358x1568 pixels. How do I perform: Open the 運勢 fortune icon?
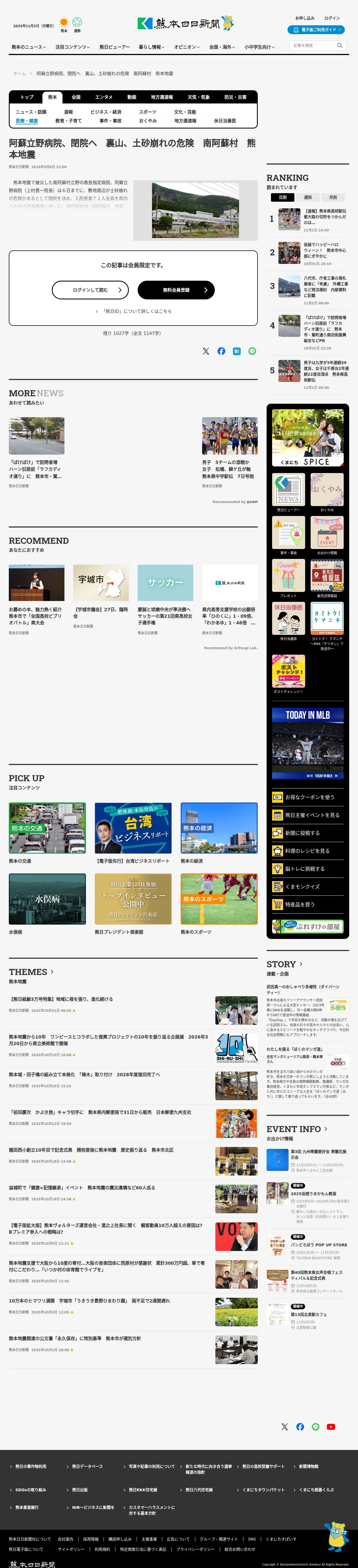pos(77,23)
